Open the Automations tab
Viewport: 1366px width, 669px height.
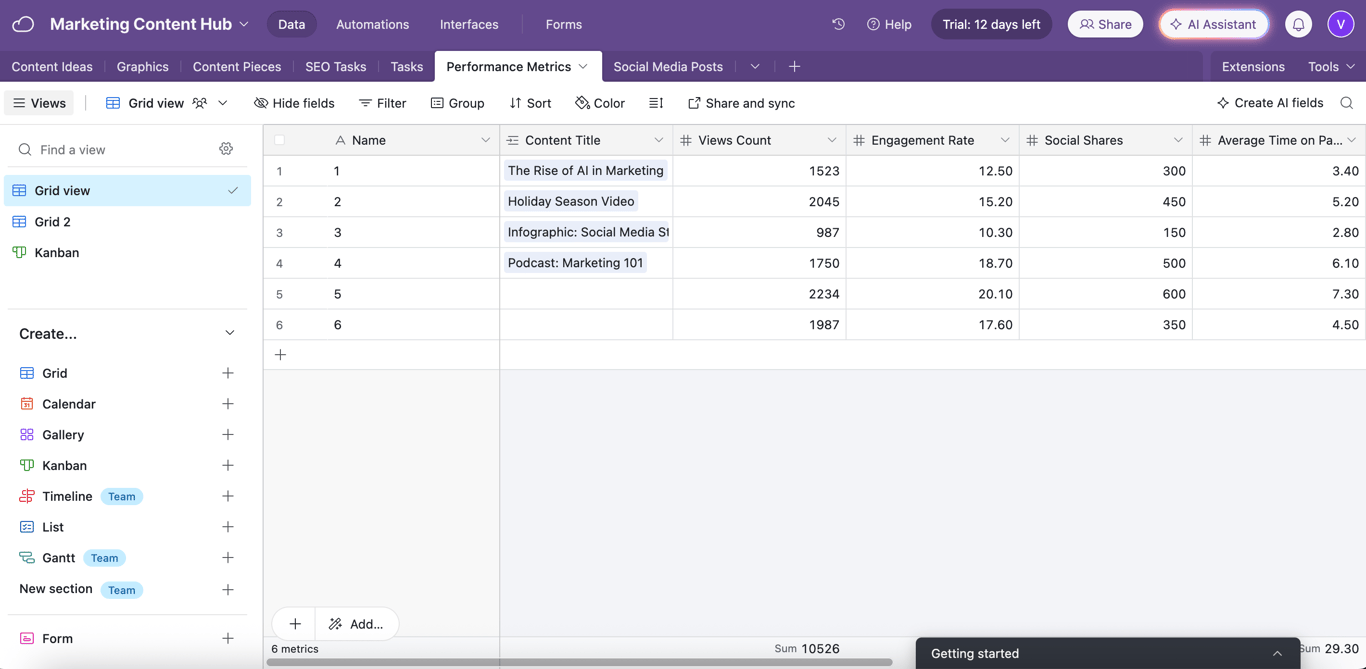[372, 24]
